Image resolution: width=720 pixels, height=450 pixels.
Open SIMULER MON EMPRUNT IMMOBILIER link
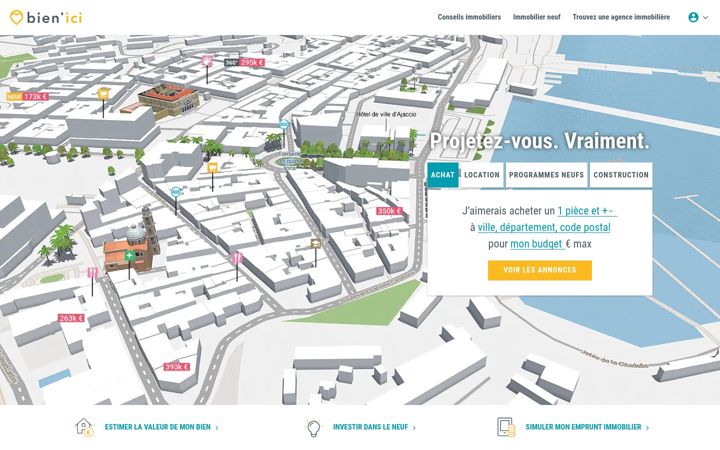[x=583, y=427]
